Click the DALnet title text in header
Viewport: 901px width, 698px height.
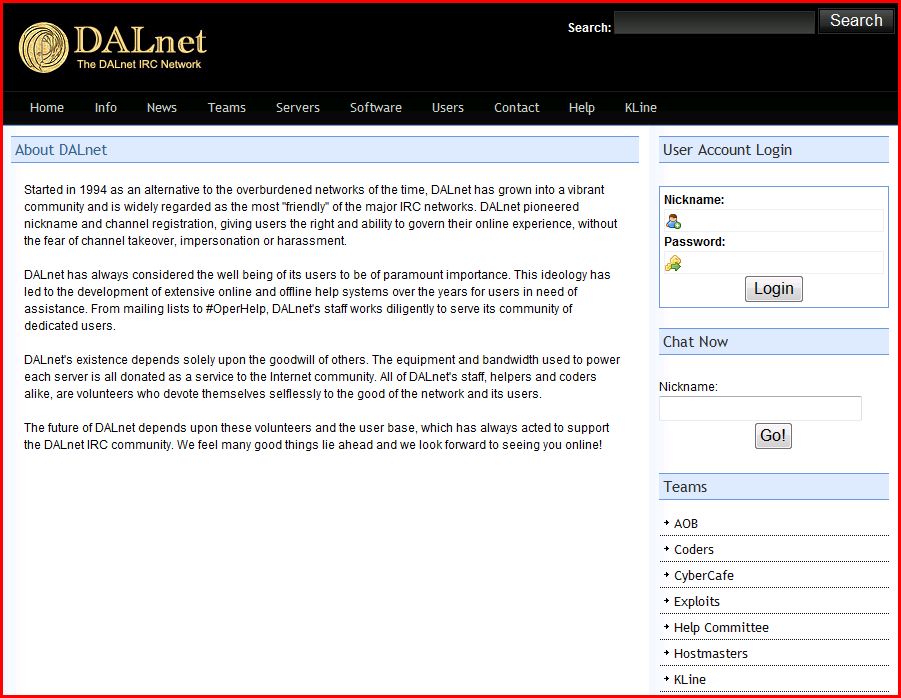pos(140,41)
